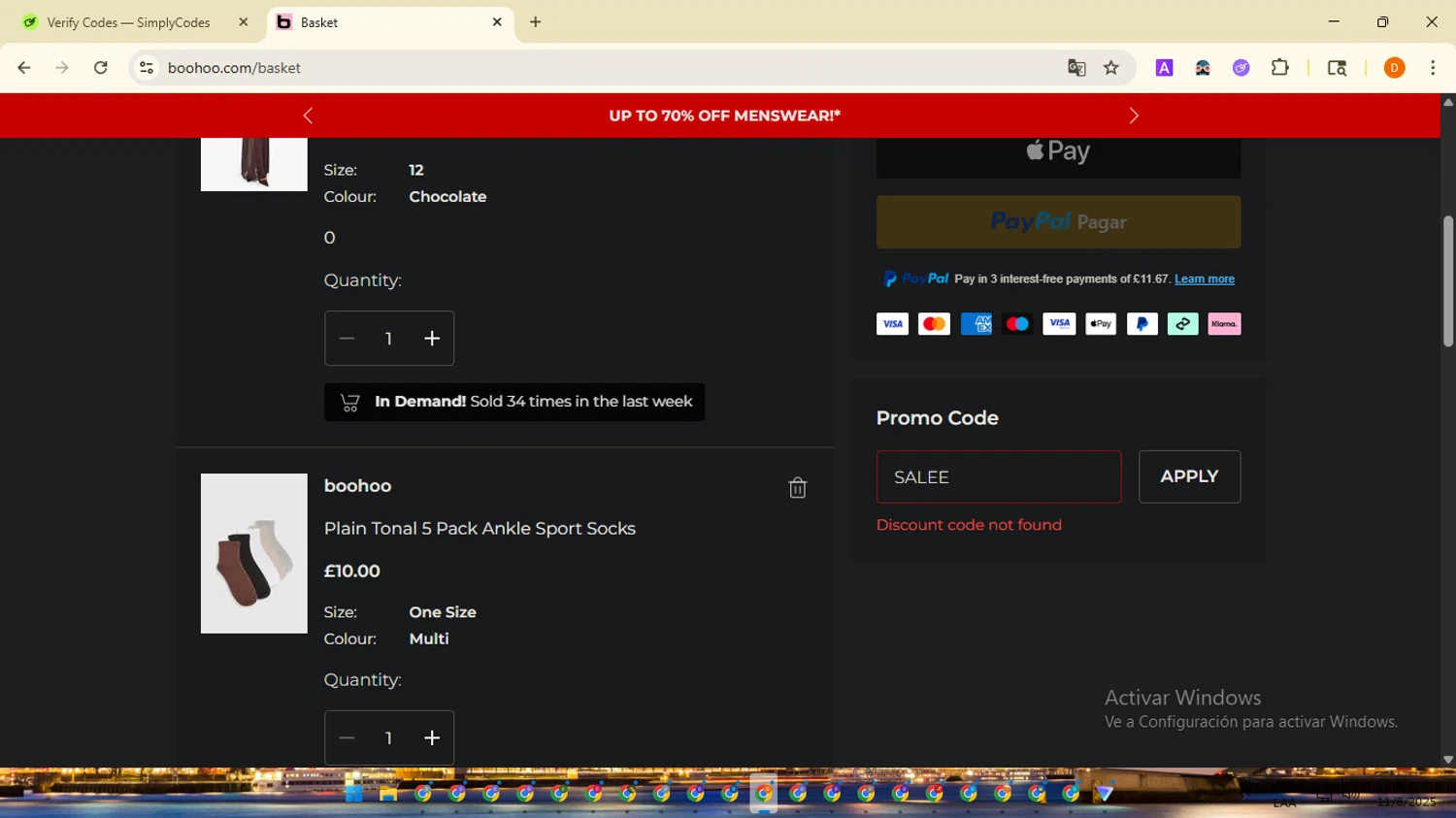Delete the Ankle Sport Socks item with trash icon
The image size is (1456, 818).
point(797,488)
